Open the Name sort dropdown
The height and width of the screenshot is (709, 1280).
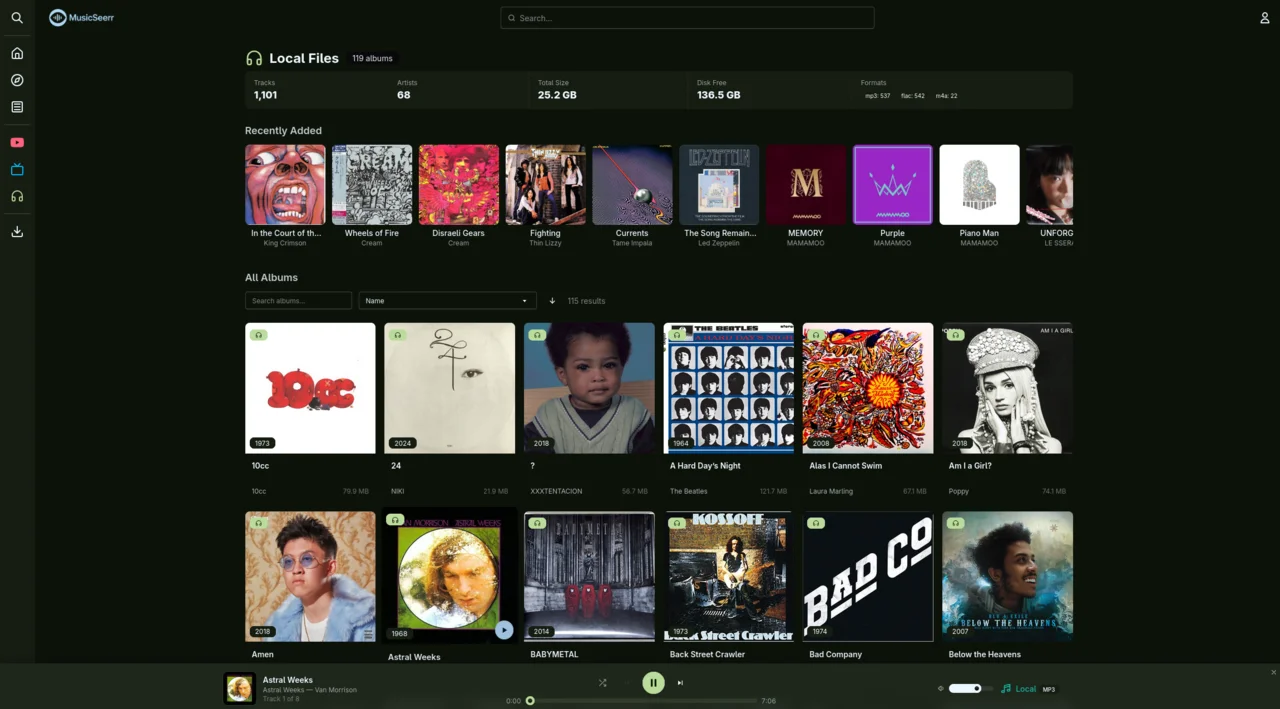coord(447,300)
